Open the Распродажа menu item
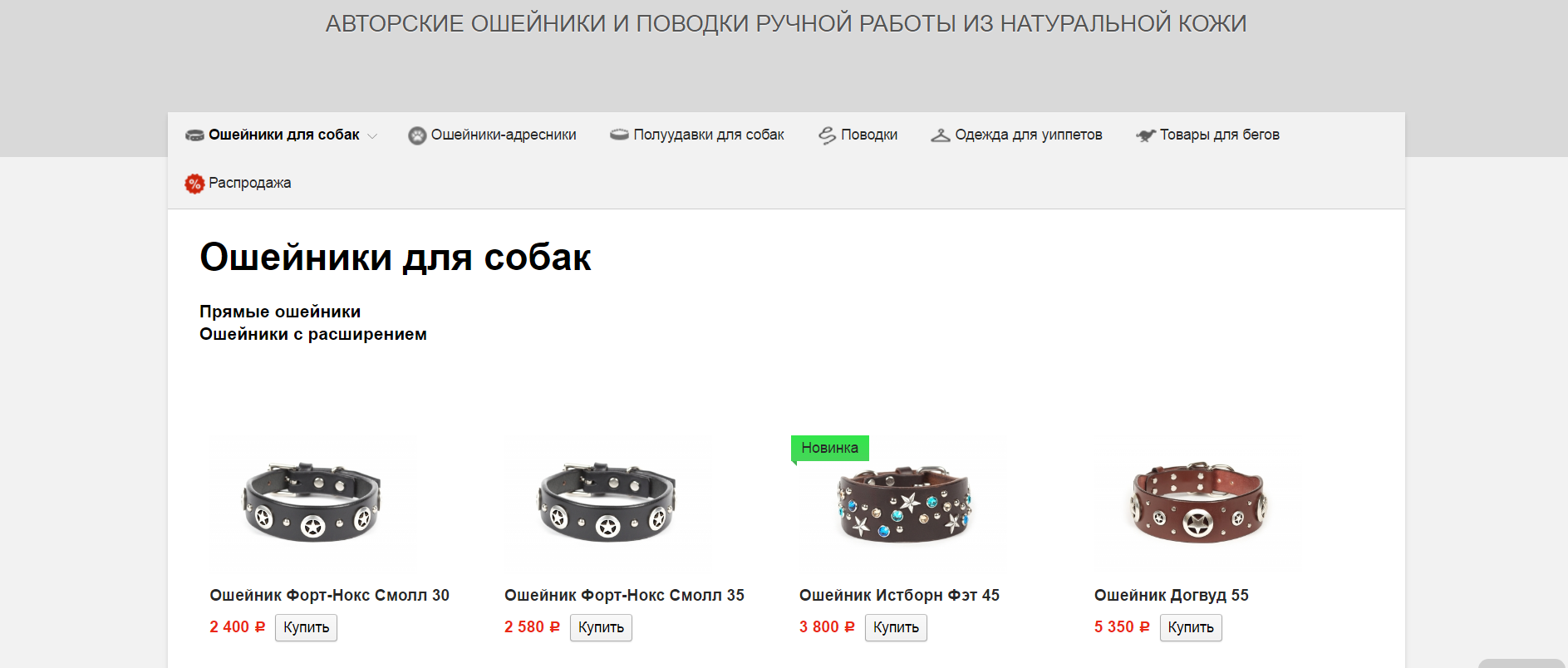 click(x=249, y=183)
